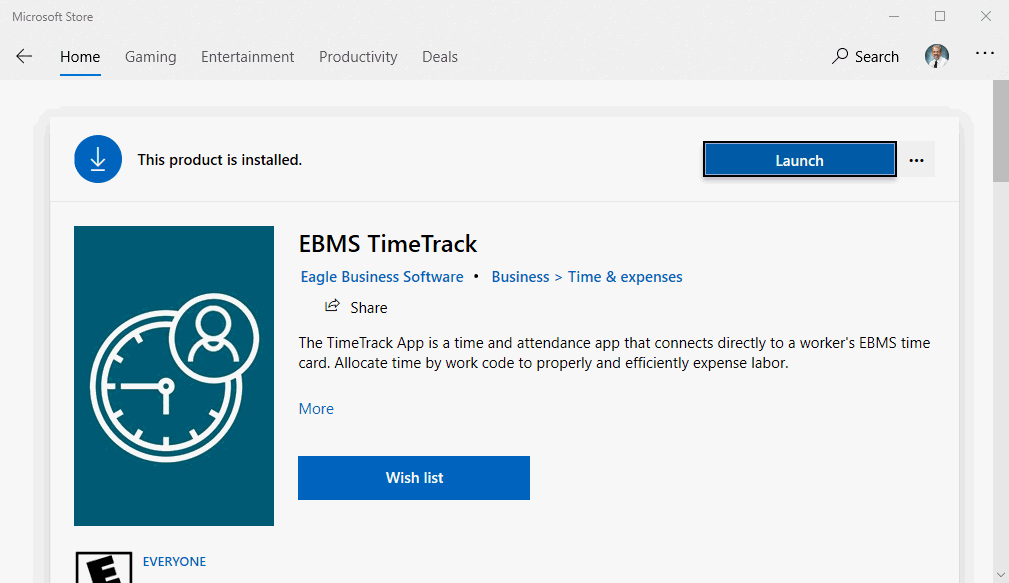Click the Share icon
This screenshot has height=583, width=1009.
tap(332, 307)
